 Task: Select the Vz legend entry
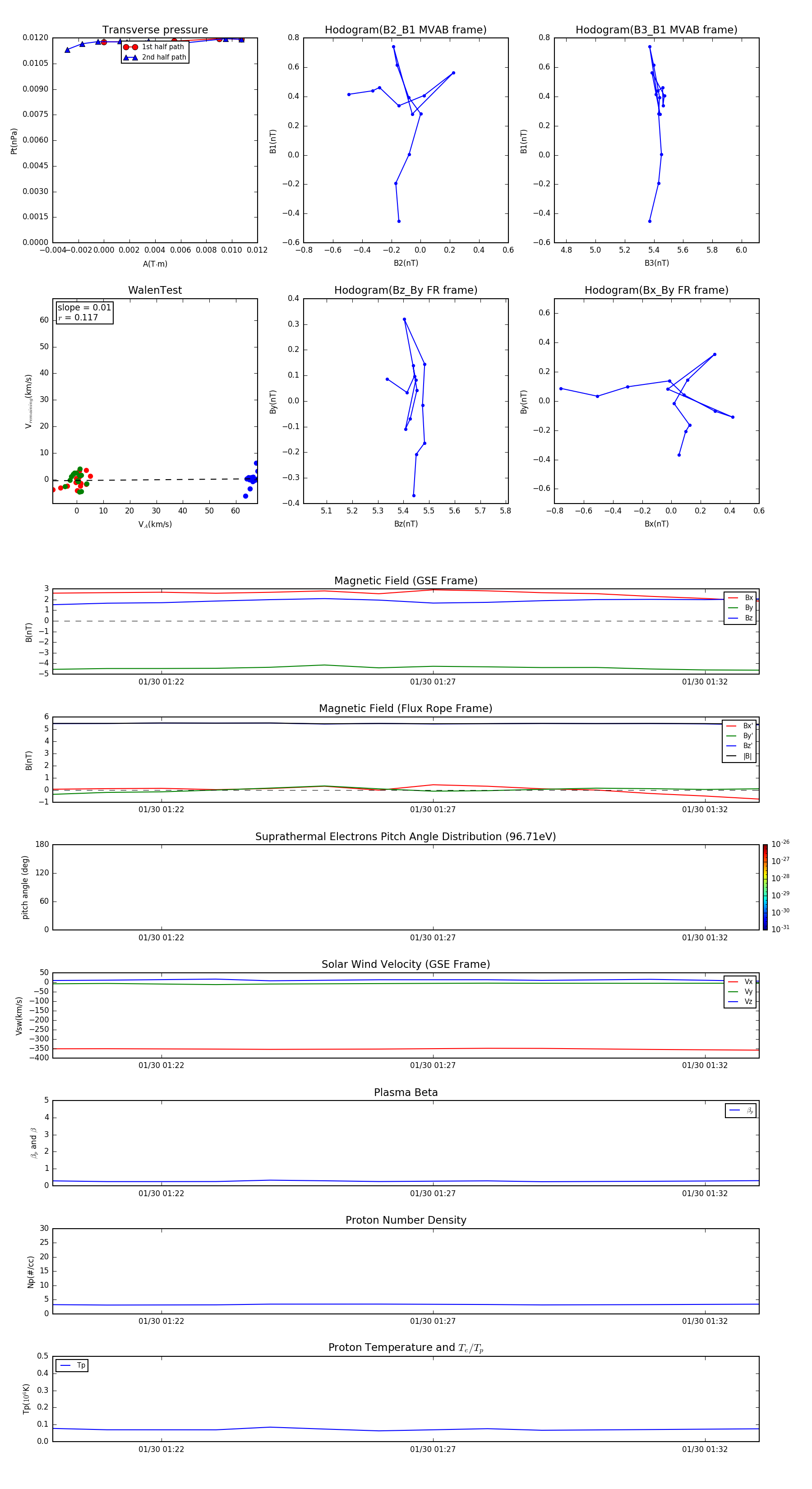(x=740, y=1002)
